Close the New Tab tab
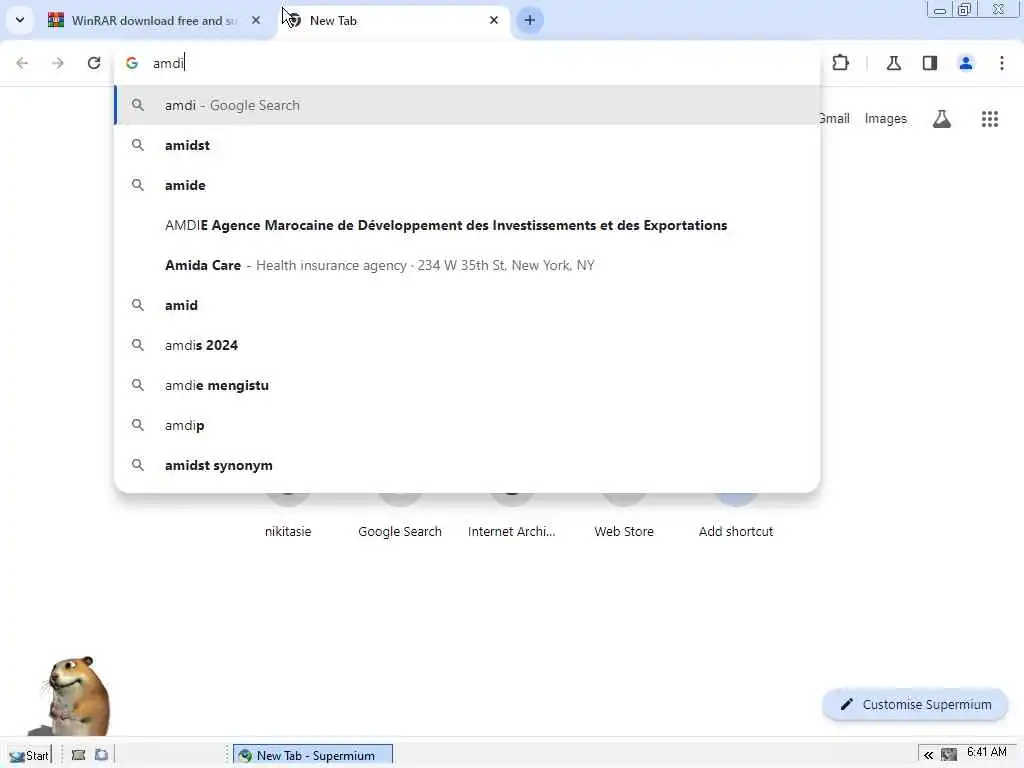1024x768 pixels. 494,20
